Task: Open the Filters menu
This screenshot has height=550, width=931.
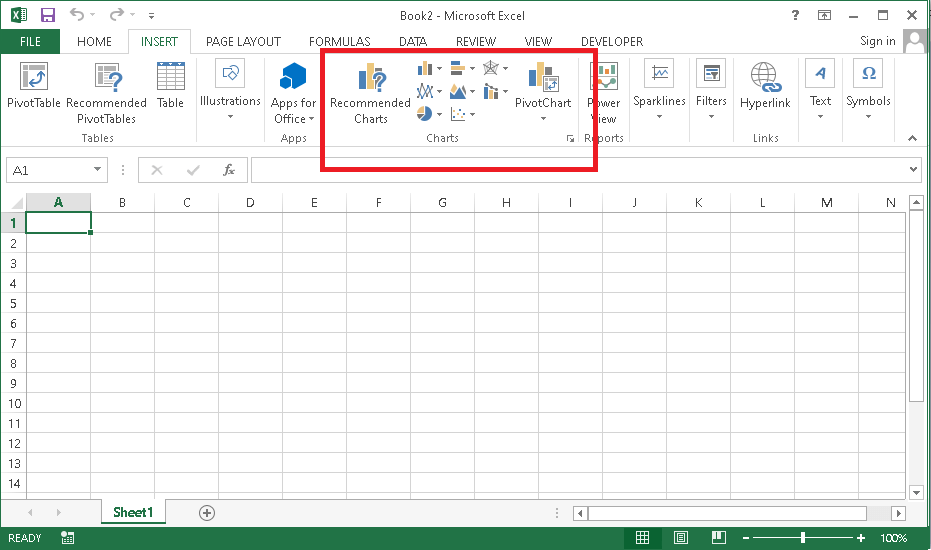Action: coord(711,90)
